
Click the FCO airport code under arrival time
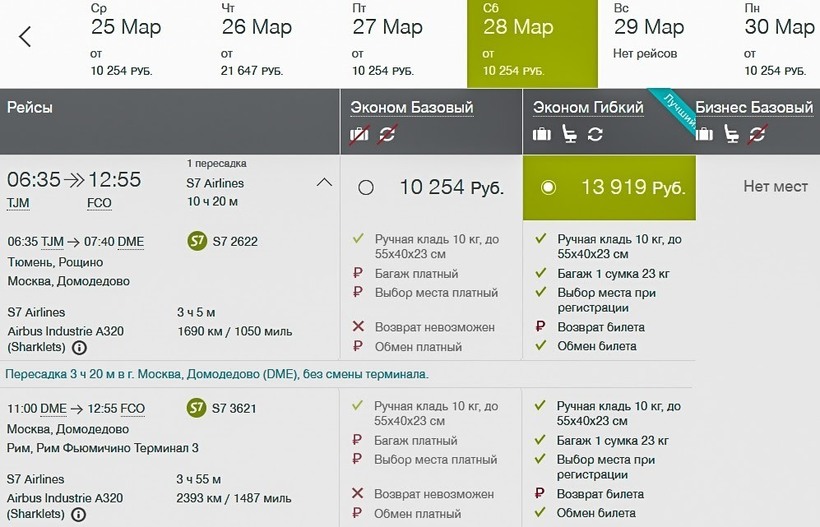(x=99, y=203)
